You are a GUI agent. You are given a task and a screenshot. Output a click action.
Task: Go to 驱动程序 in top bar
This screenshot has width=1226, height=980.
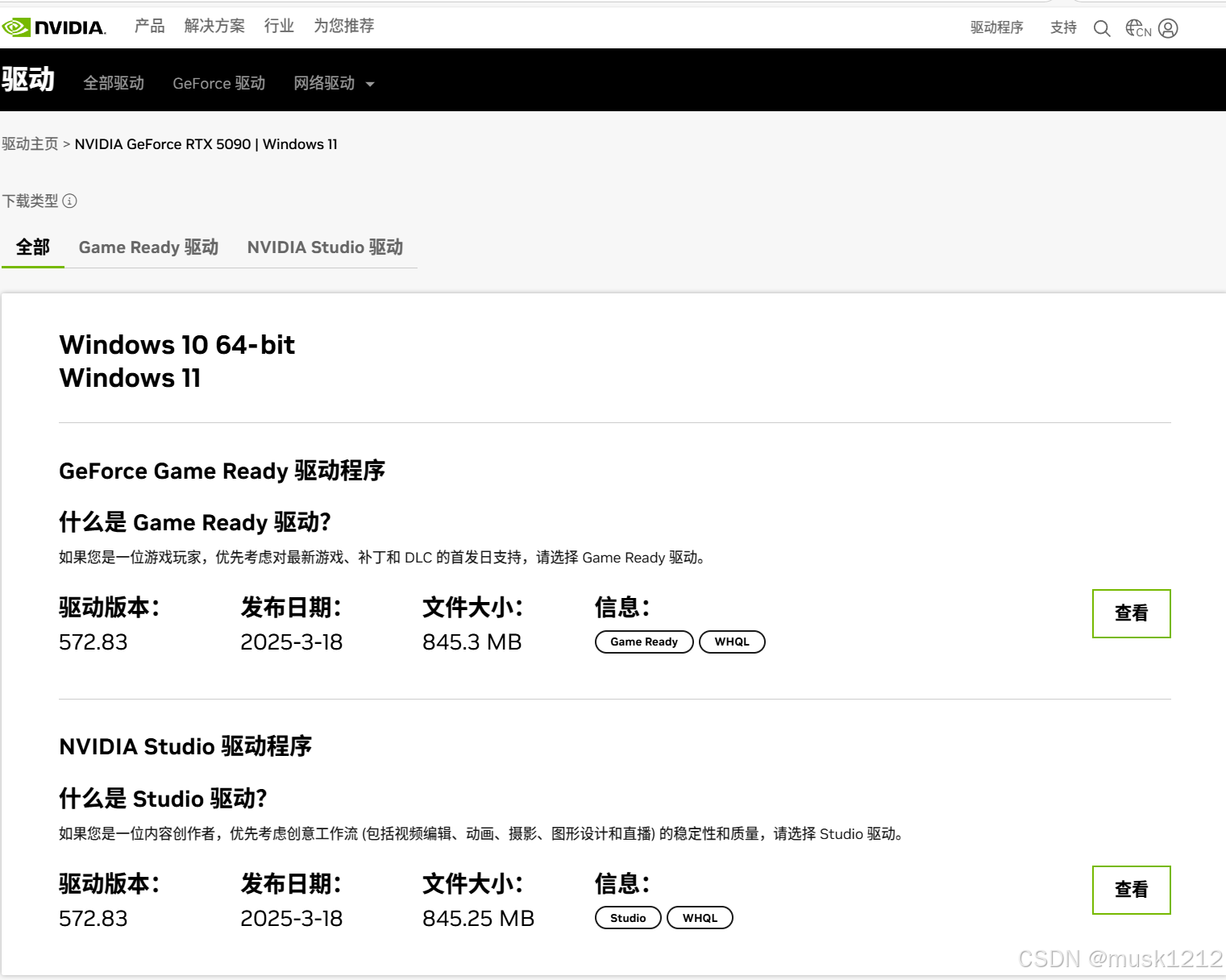(997, 27)
